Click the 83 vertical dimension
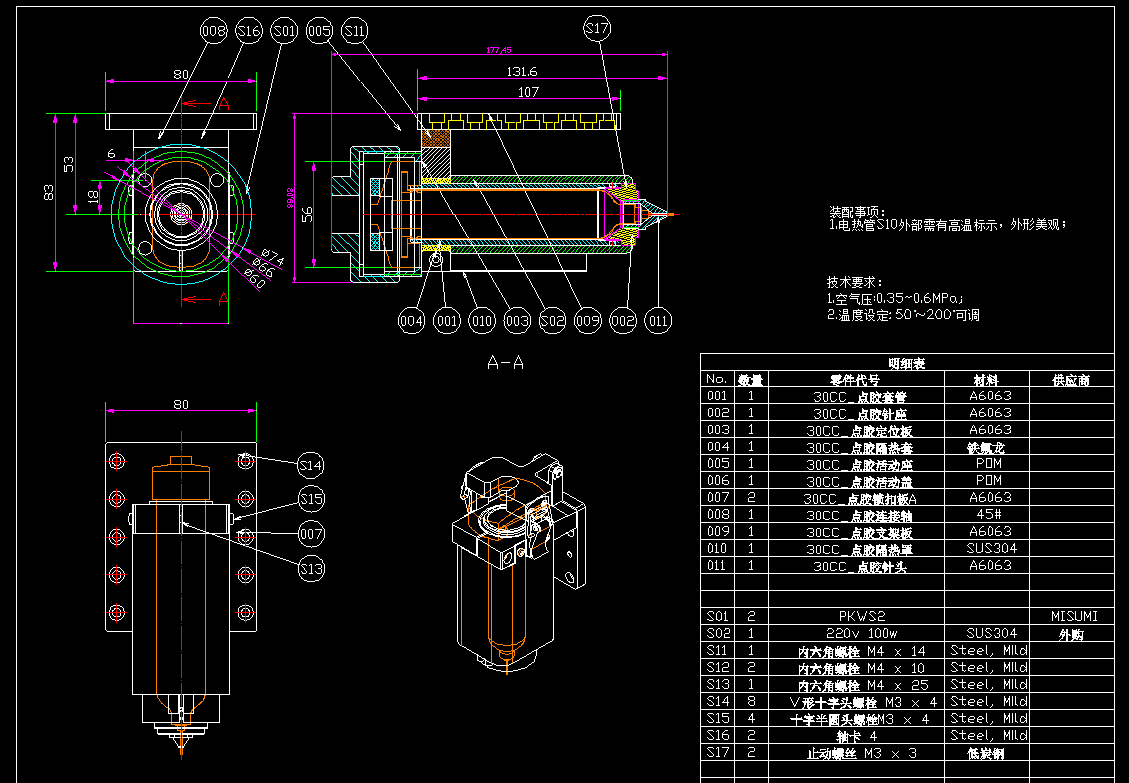Image resolution: width=1129 pixels, height=783 pixels. pyautogui.click(x=50, y=192)
